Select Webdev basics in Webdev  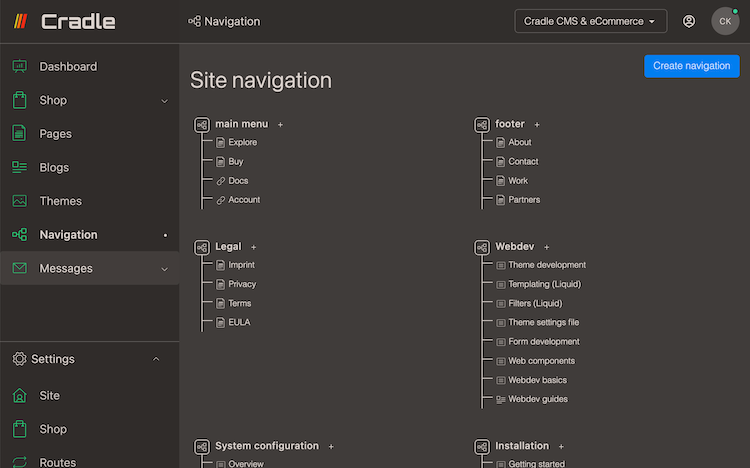point(538,379)
